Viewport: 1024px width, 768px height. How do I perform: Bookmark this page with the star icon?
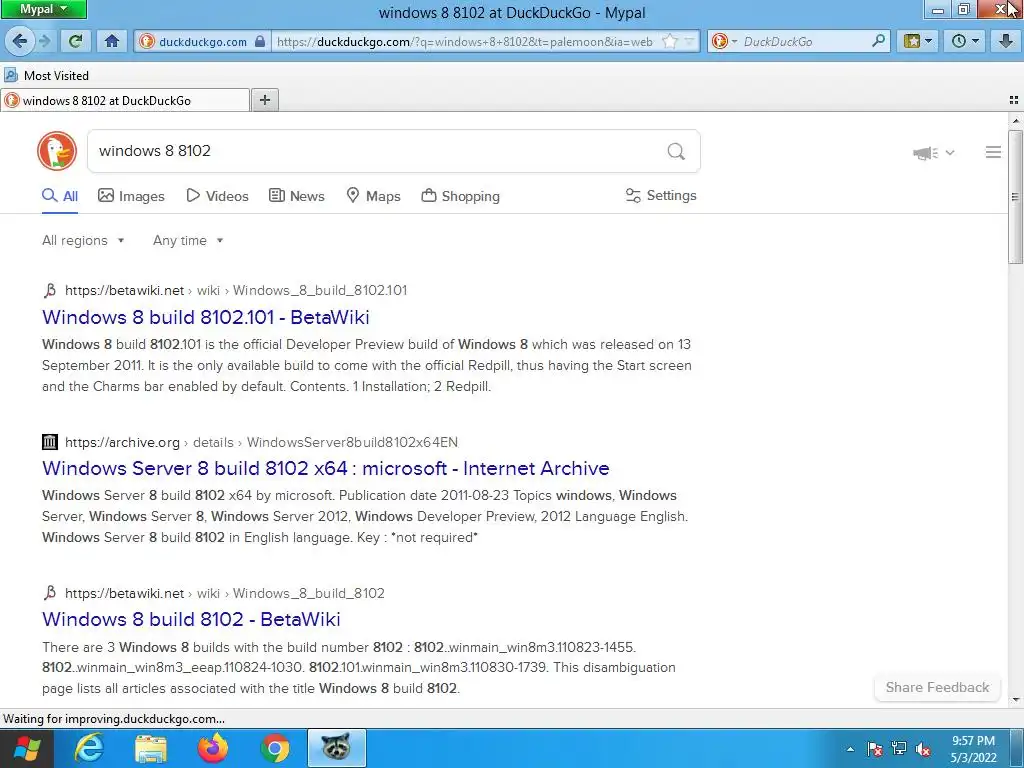click(669, 42)
